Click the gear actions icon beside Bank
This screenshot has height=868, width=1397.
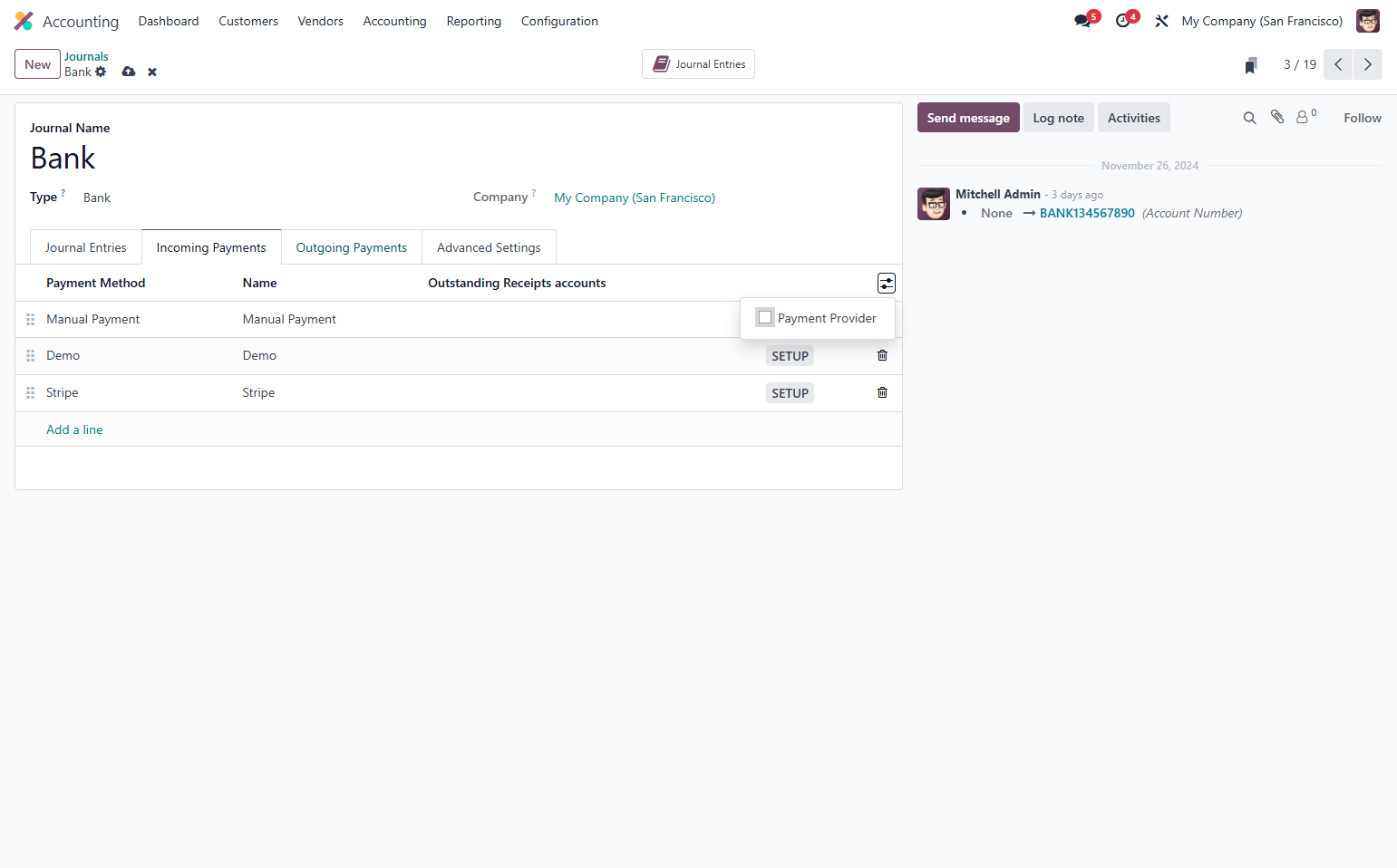(101, 72)
